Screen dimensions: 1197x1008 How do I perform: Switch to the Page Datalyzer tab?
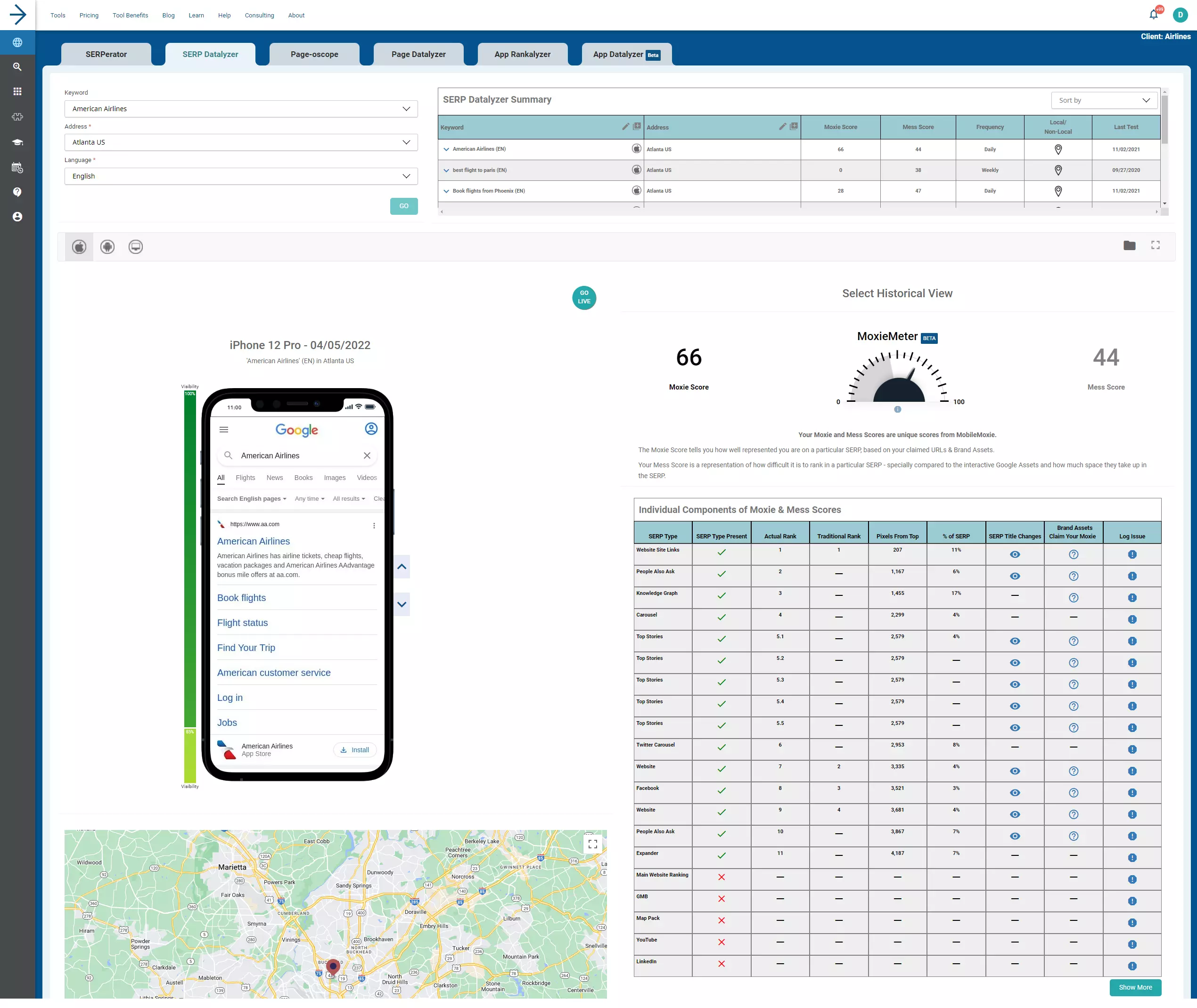point(418,54)
